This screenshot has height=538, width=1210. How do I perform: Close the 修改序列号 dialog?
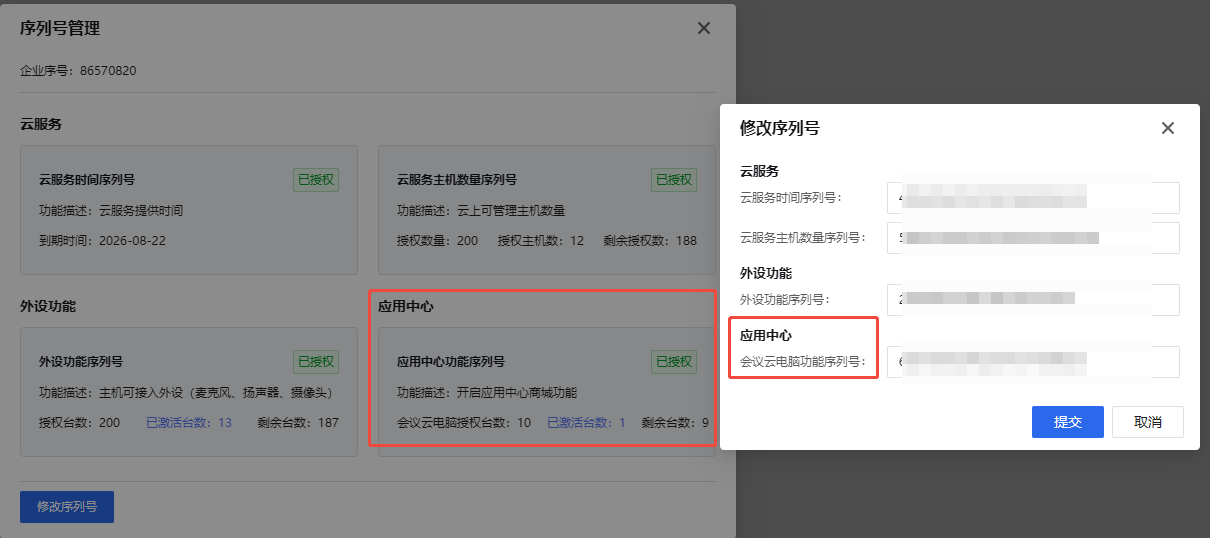[x=1167, y=128]
